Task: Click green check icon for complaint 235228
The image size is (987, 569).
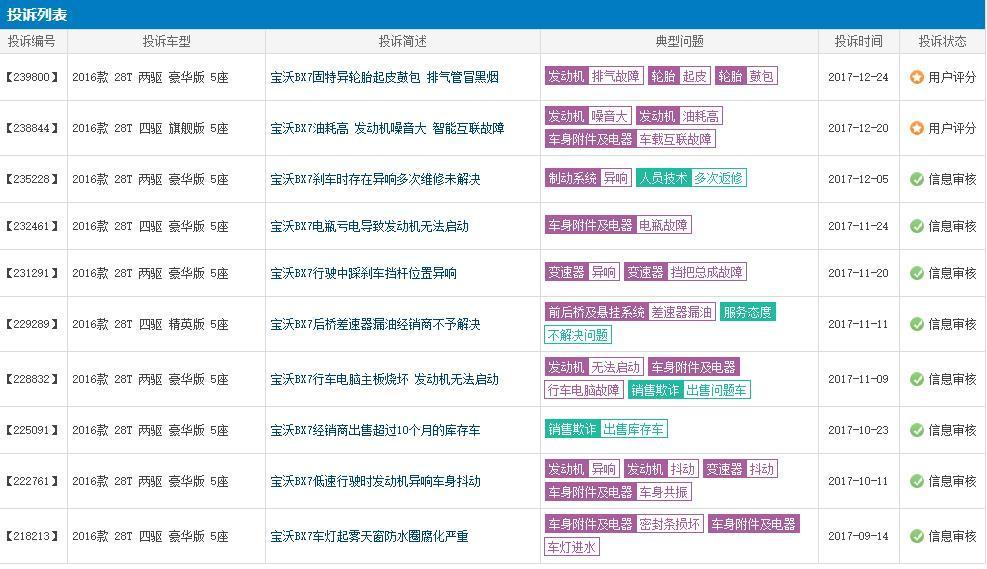Action: tap(917, 179)
